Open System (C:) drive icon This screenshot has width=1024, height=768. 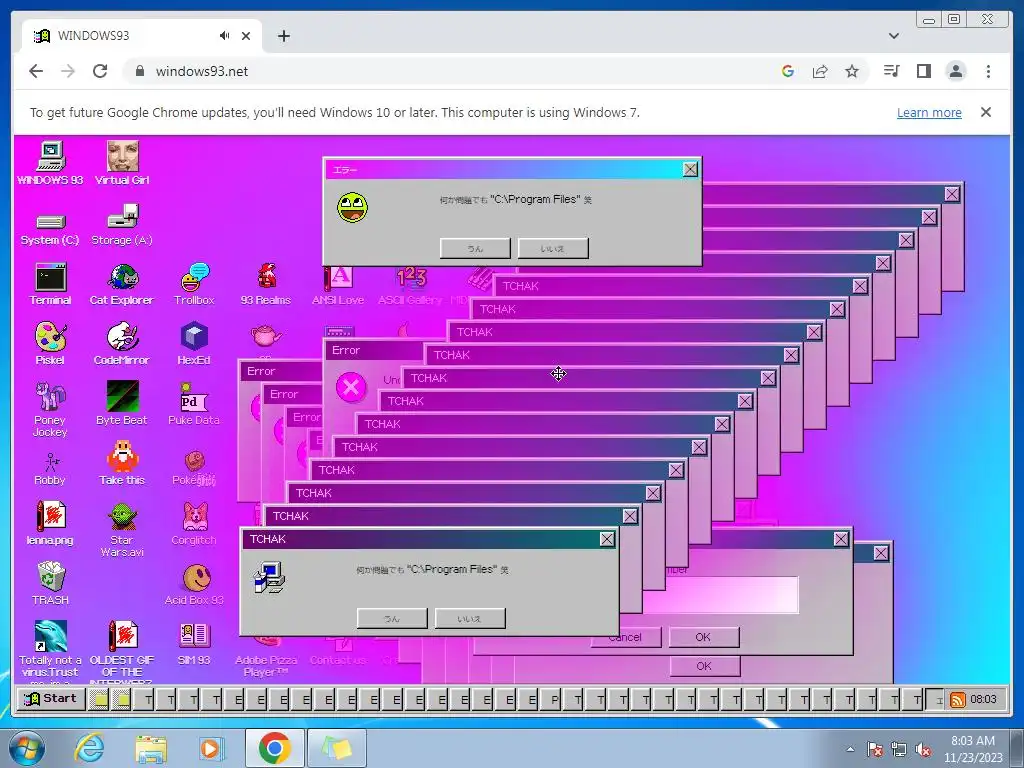pyautogui.click(x=50, y=229)
